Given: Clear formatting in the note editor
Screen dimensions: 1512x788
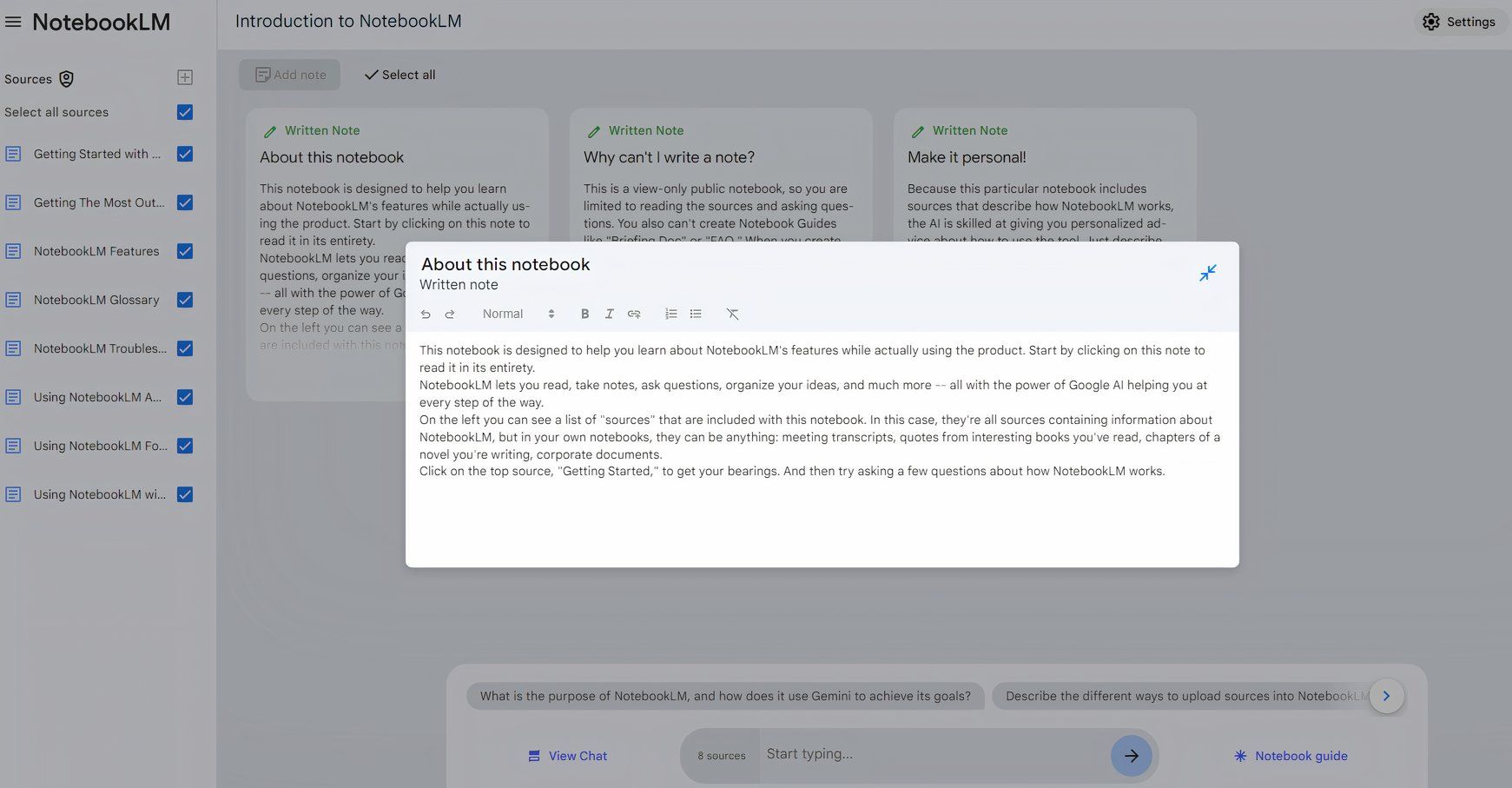Looking at the screenshot, I should pyautogui.click(x=733, y=315).
